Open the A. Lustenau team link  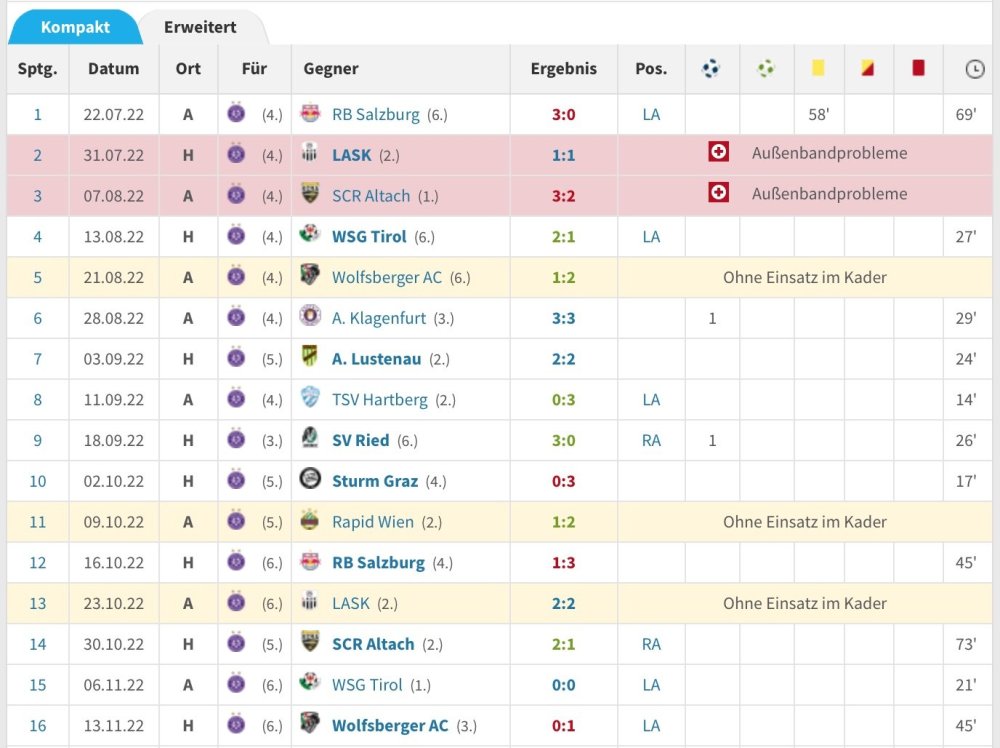[376, 358]
